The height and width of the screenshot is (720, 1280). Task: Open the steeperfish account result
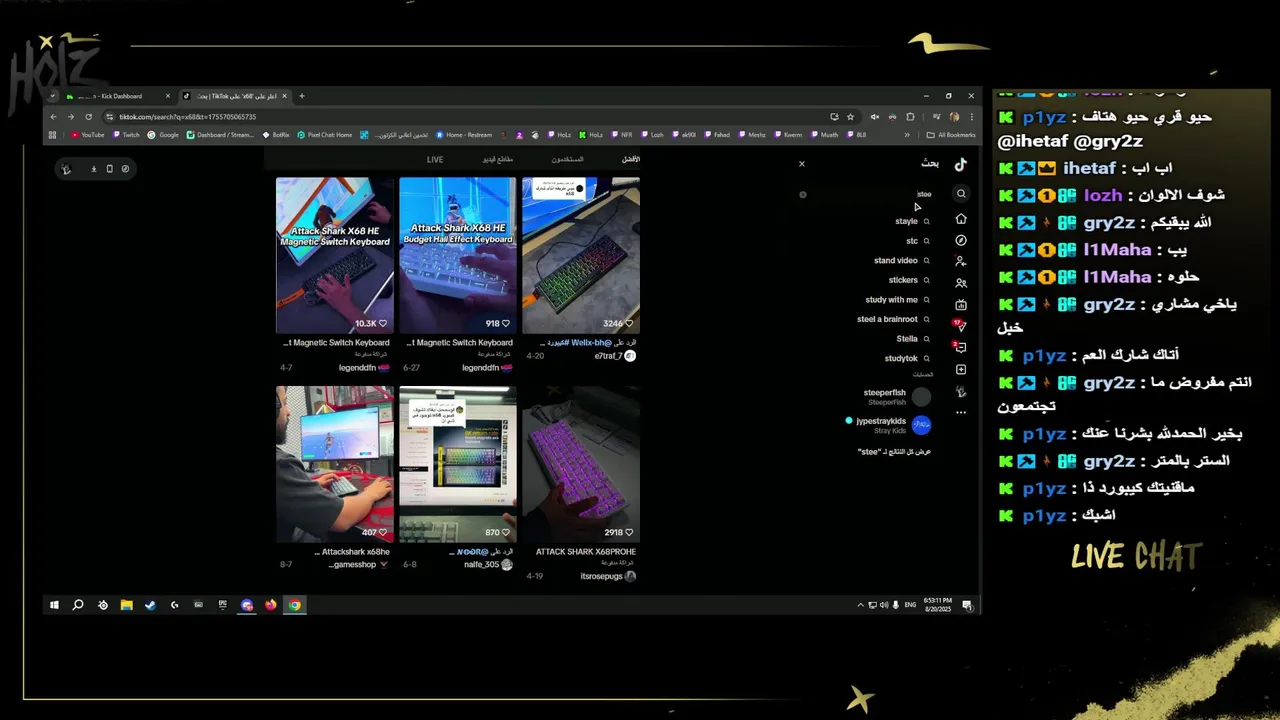(x=896, y=397)
